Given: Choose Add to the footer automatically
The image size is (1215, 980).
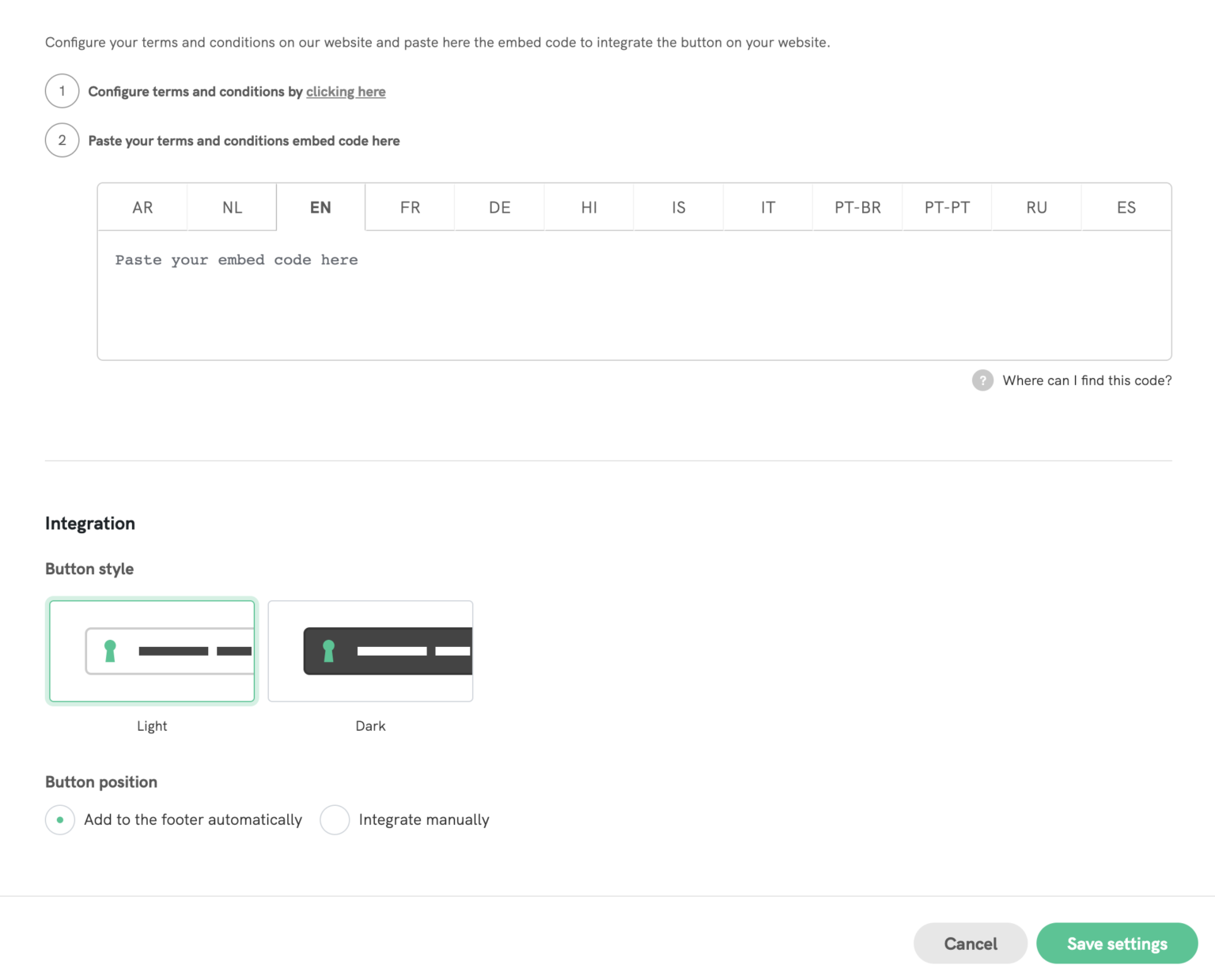Looking at the screenshot, I should 60,820.
